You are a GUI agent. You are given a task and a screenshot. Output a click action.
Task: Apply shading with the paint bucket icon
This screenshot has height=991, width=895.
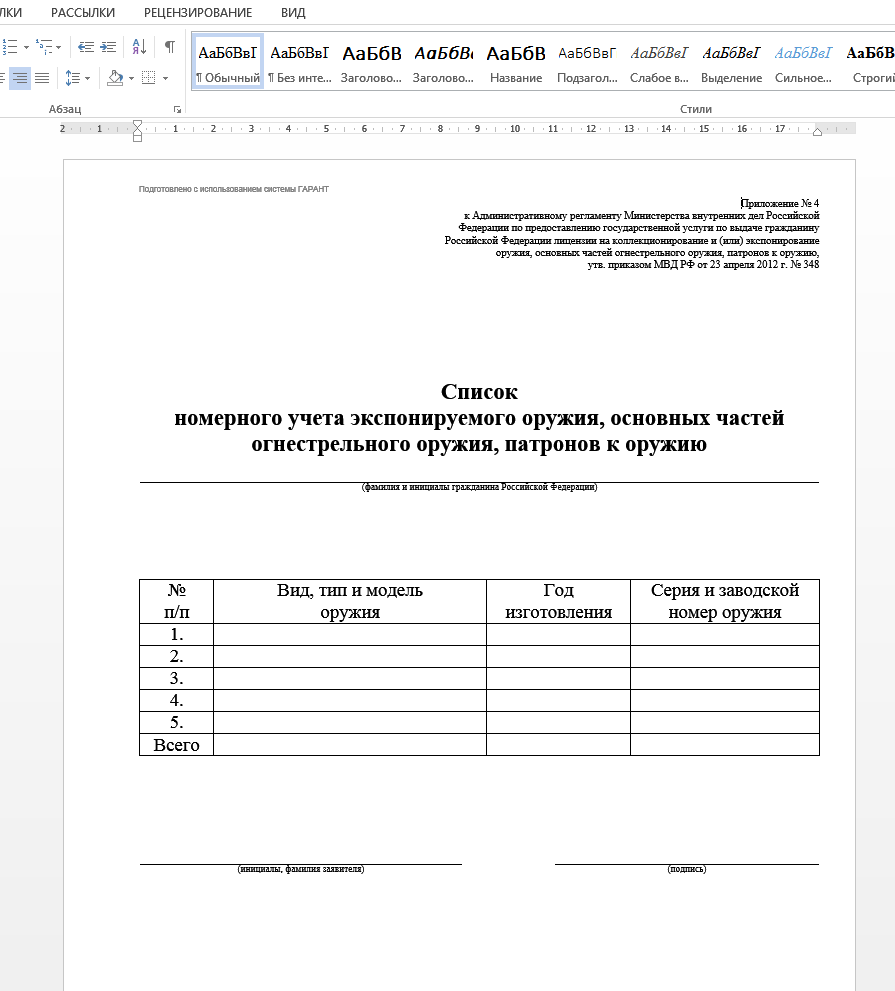(x=113, y=78)
